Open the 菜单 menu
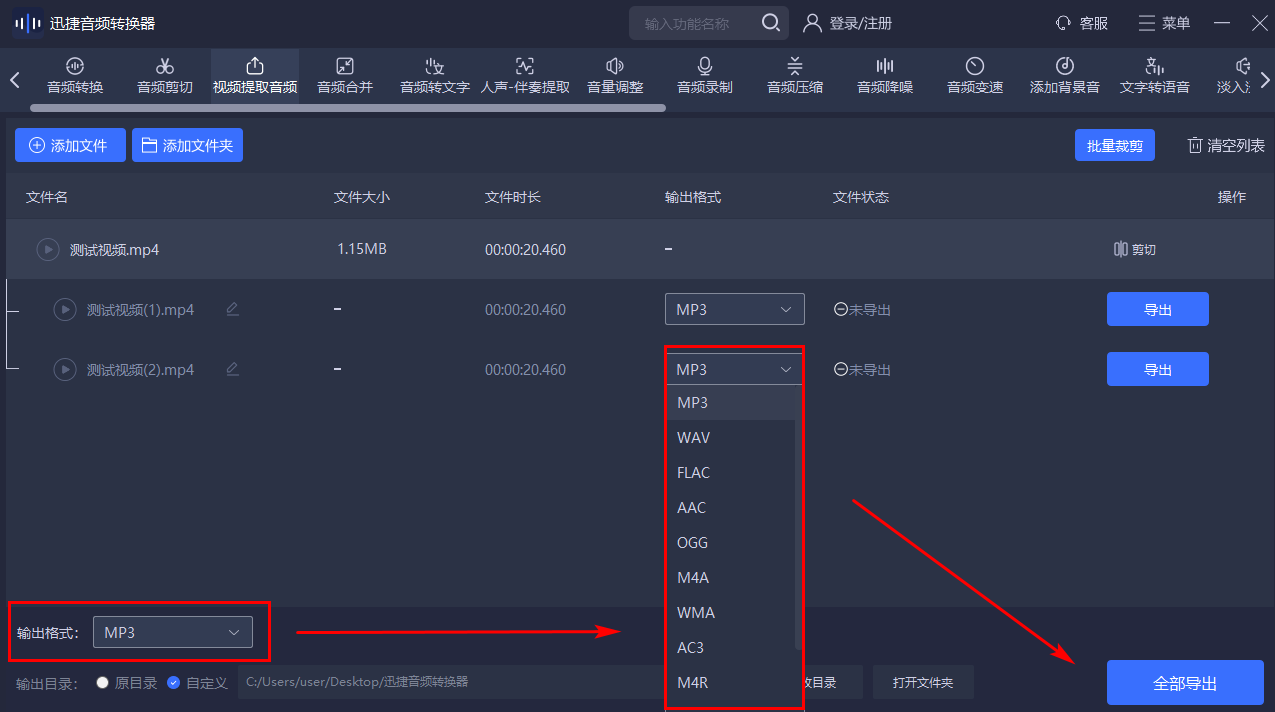1275x712 pixels. [1164, 22]
